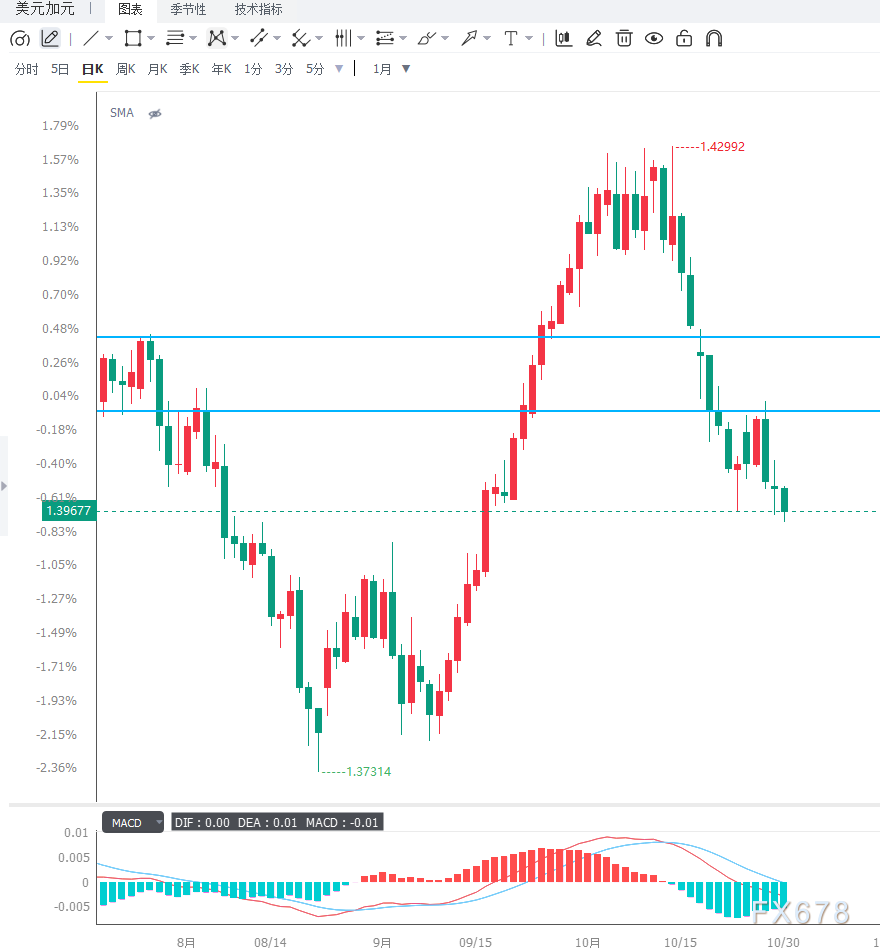Click the edit drawing pen icon
Image resolution: width=880 pixels, height=948 pixels.
594,39
